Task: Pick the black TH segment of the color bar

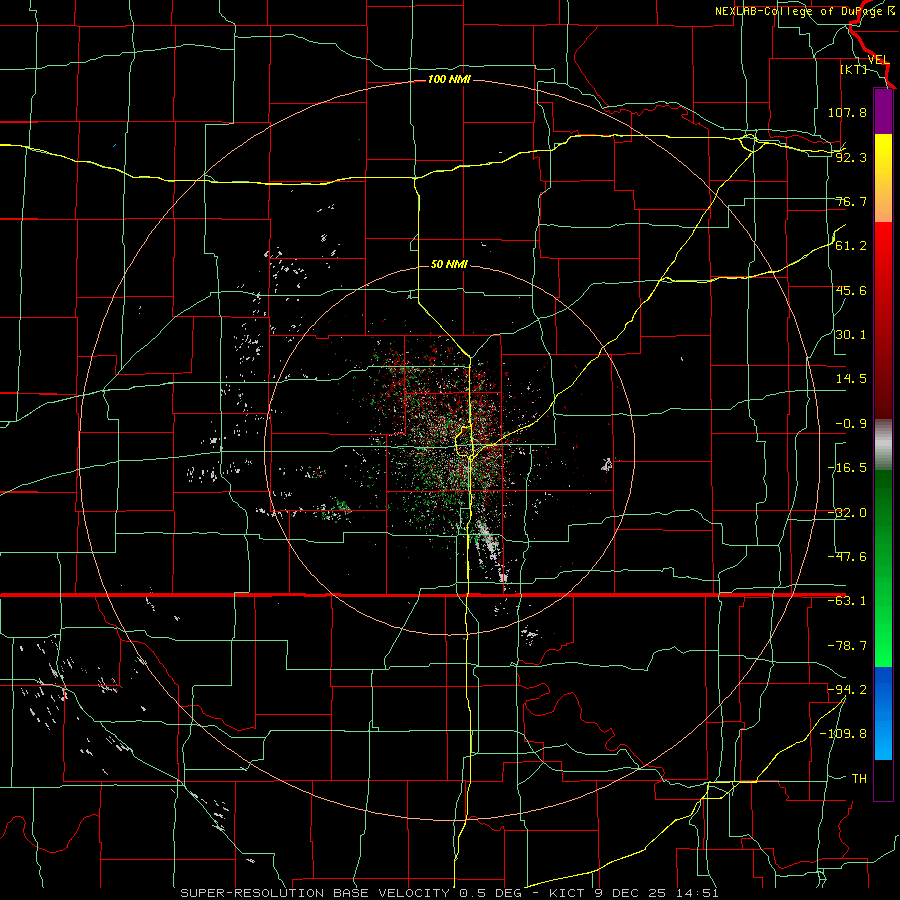Action: (883, 779)
